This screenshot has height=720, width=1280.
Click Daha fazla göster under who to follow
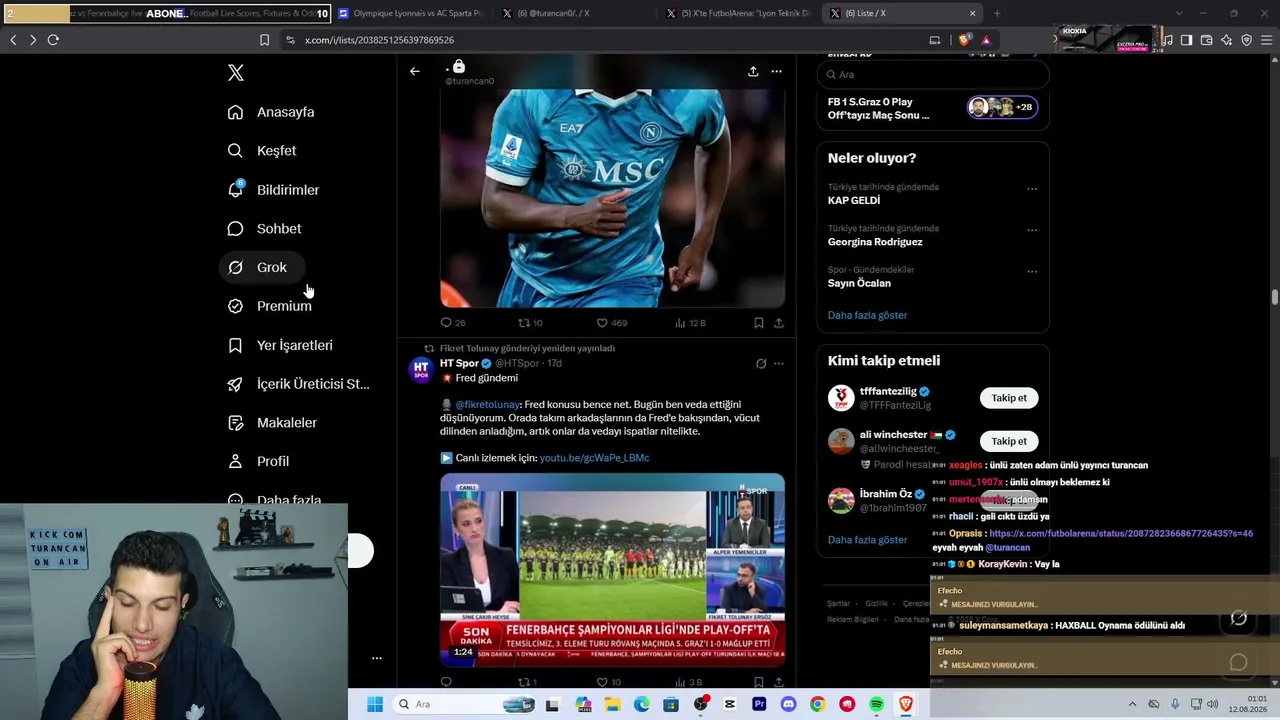[x=867, y=540]
